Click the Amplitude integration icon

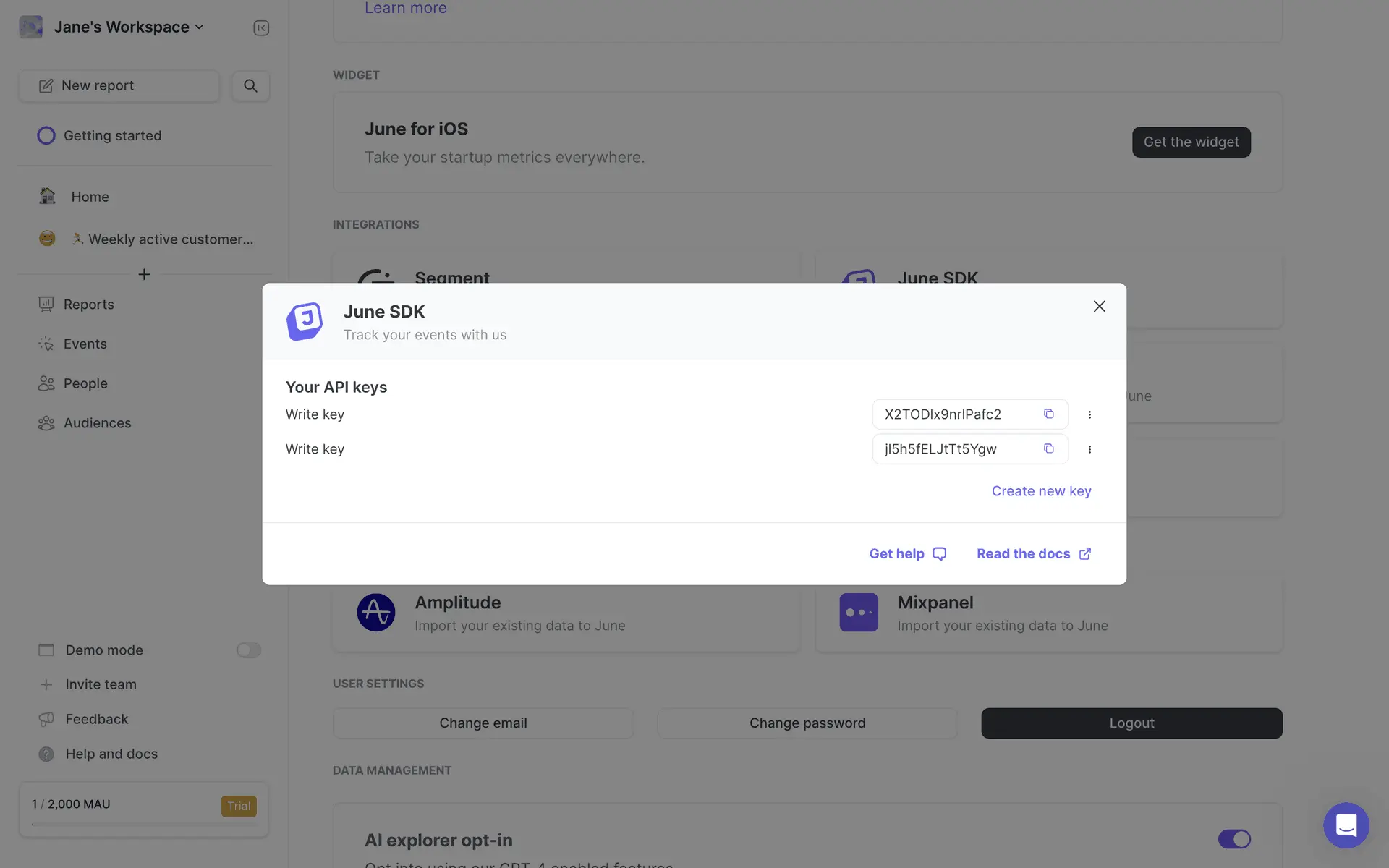(x=375, y=613)
